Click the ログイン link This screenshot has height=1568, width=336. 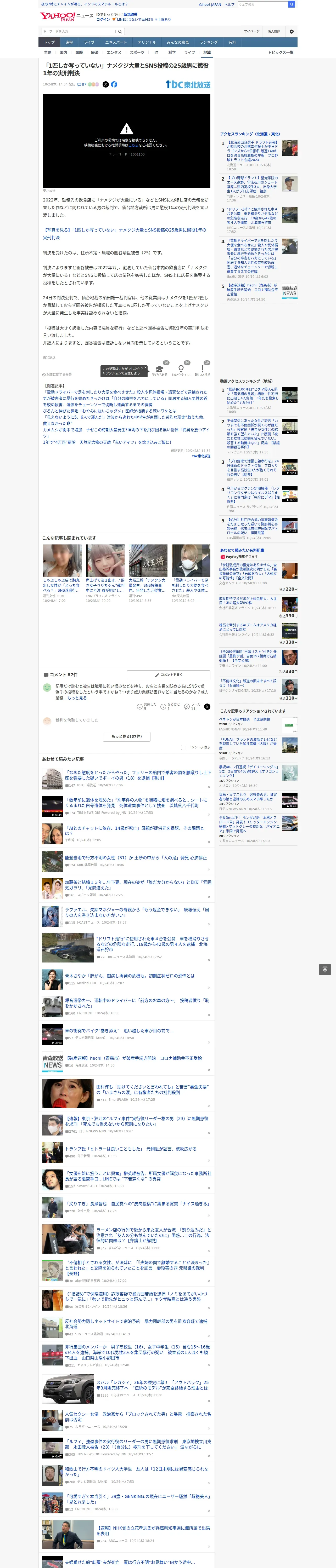(x=103, y=20)
